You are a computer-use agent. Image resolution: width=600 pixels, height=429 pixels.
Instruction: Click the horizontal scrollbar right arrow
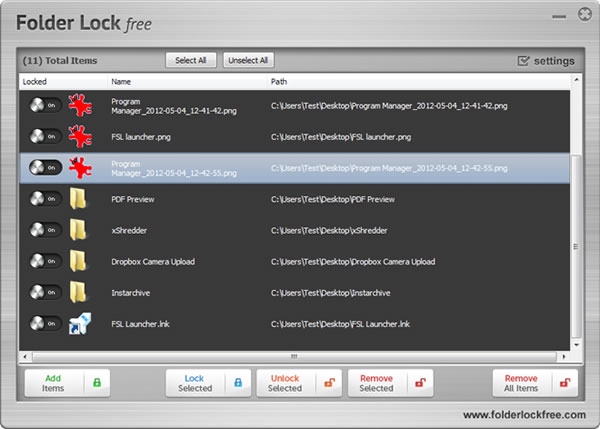click(563, 357)
